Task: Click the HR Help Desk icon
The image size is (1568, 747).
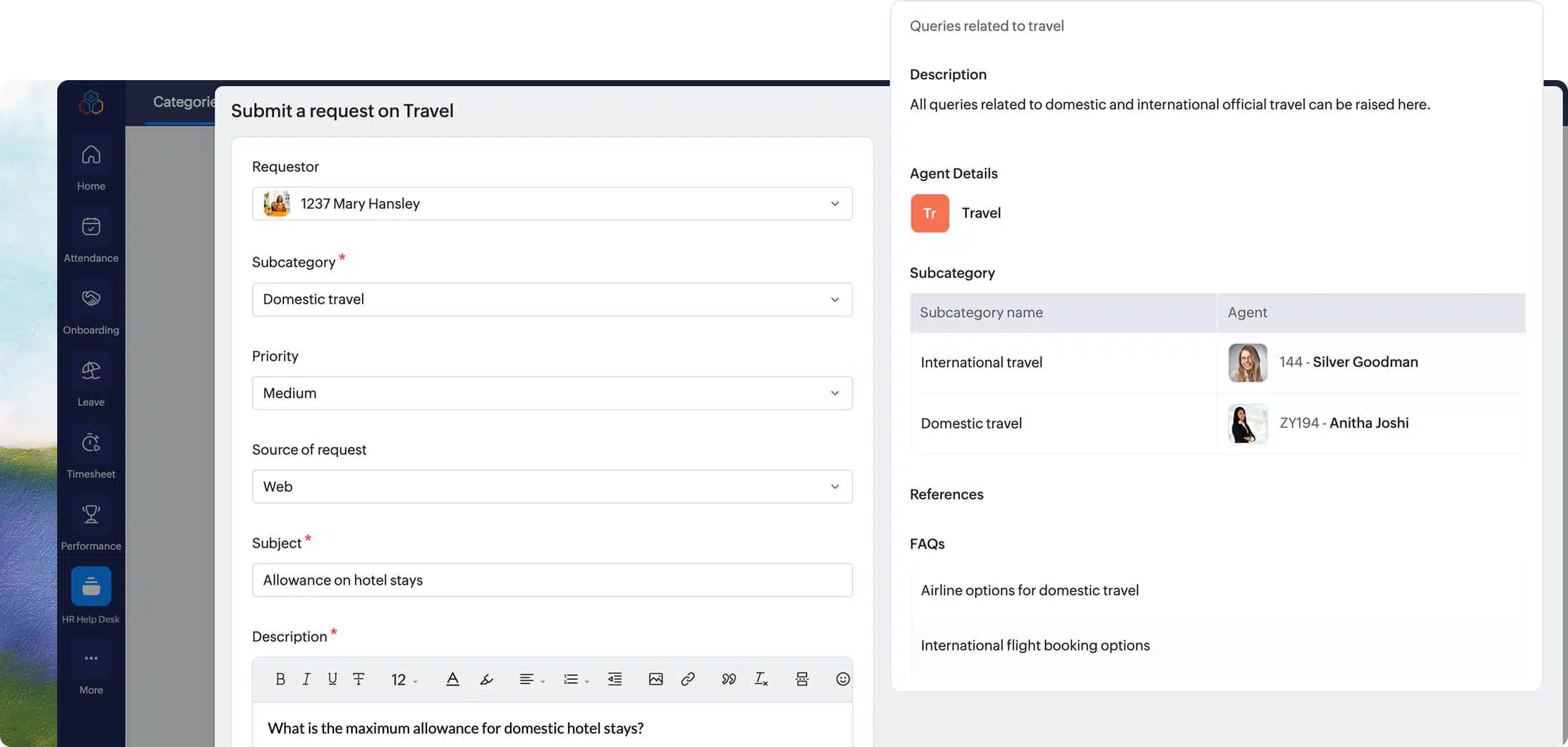Action: click(91, 587)
